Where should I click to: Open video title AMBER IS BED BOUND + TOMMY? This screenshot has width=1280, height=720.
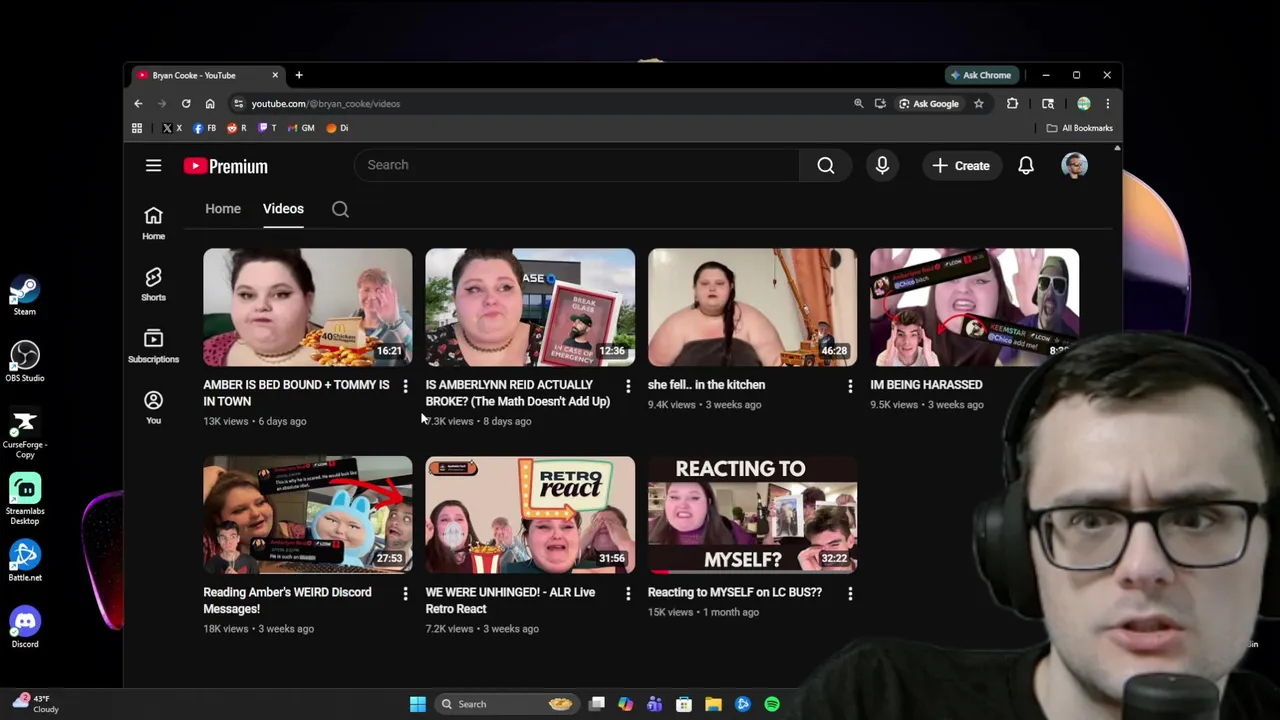296,393
